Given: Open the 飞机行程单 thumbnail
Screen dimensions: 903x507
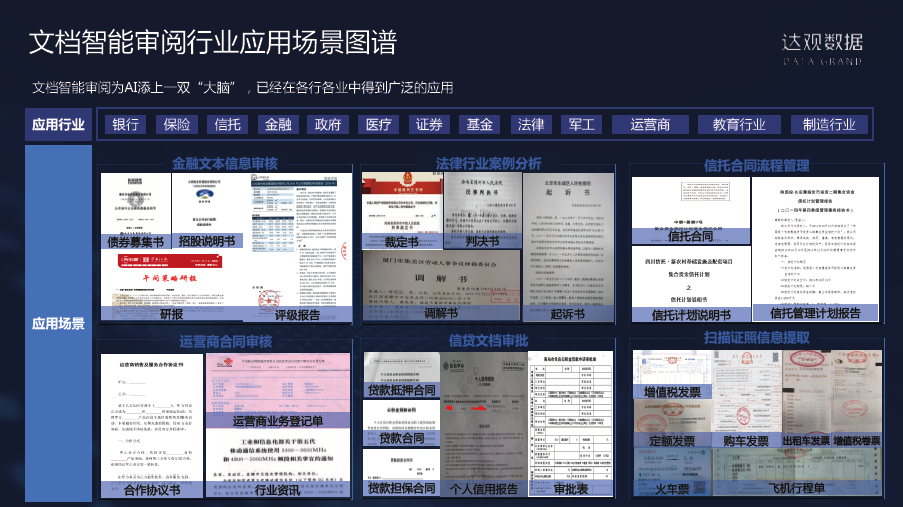Looking at the screenshot, I should [796, 470].
